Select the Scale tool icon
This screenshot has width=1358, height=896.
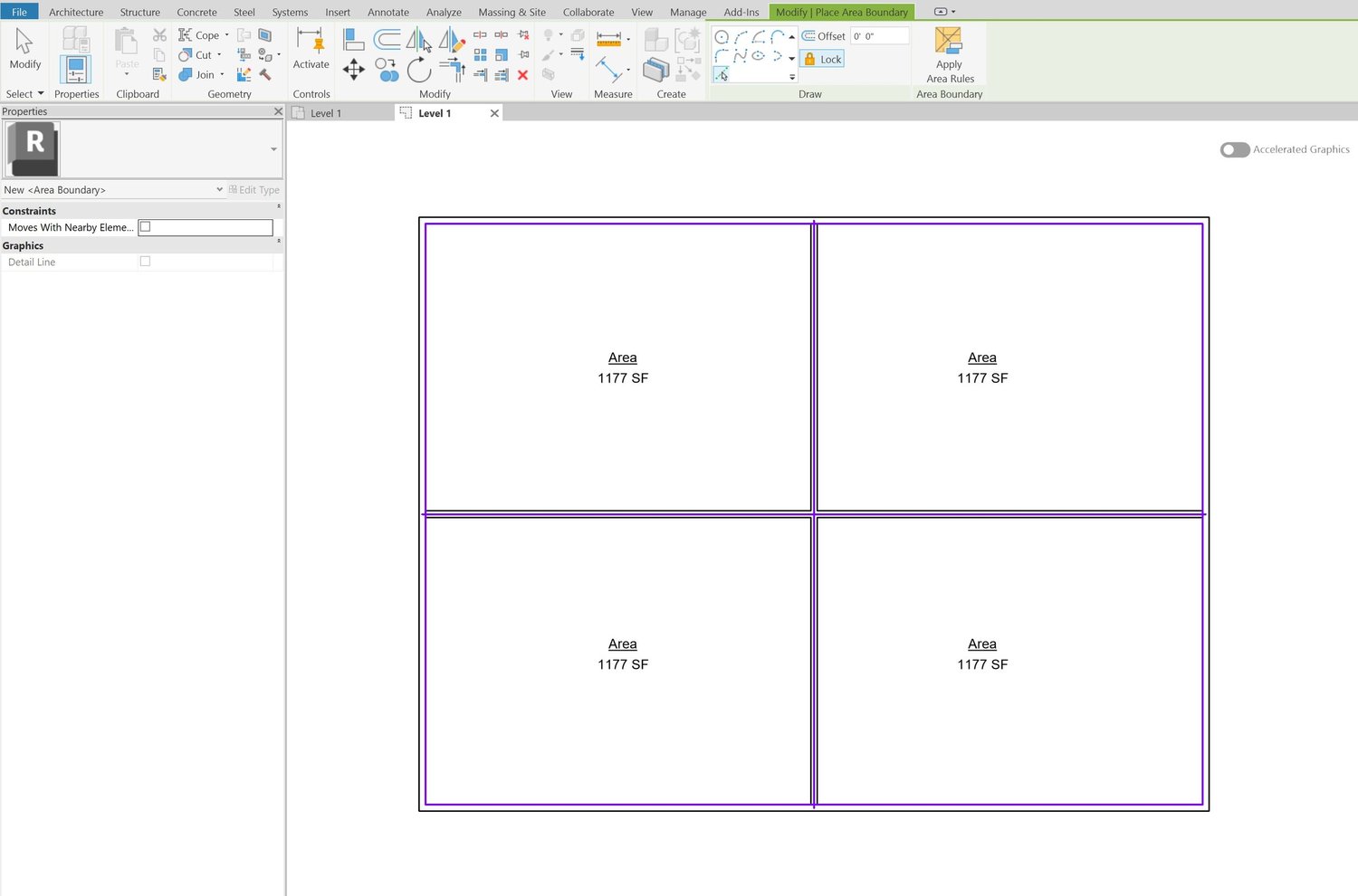coord(502,55)
